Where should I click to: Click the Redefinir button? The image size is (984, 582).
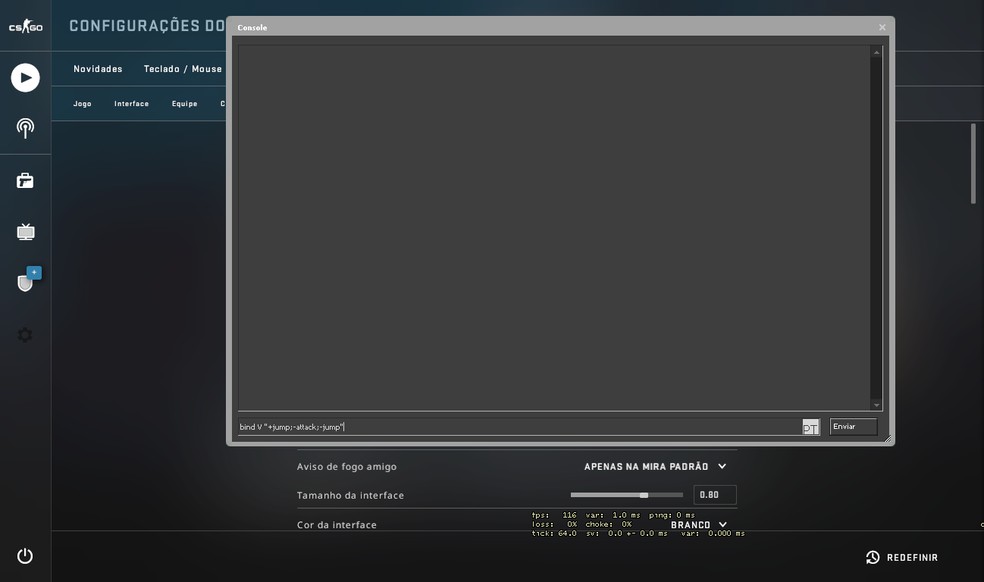point(902,557)
